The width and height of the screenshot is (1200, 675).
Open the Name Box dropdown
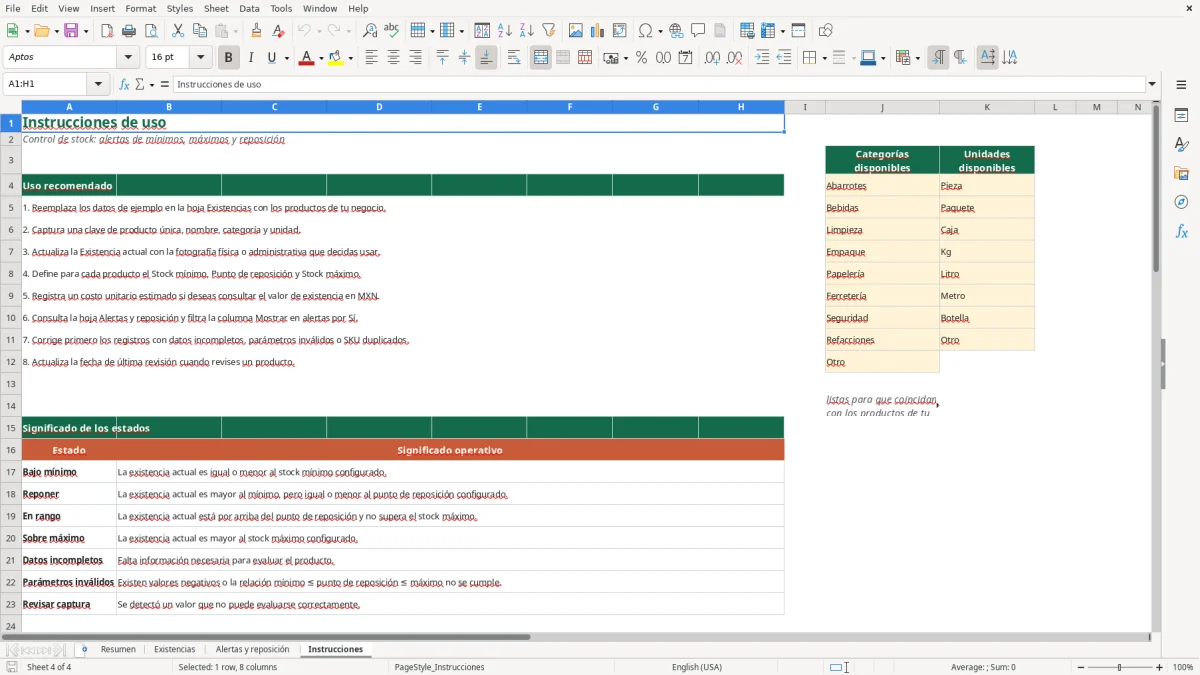pyautogui.click(x=99, y=84)
